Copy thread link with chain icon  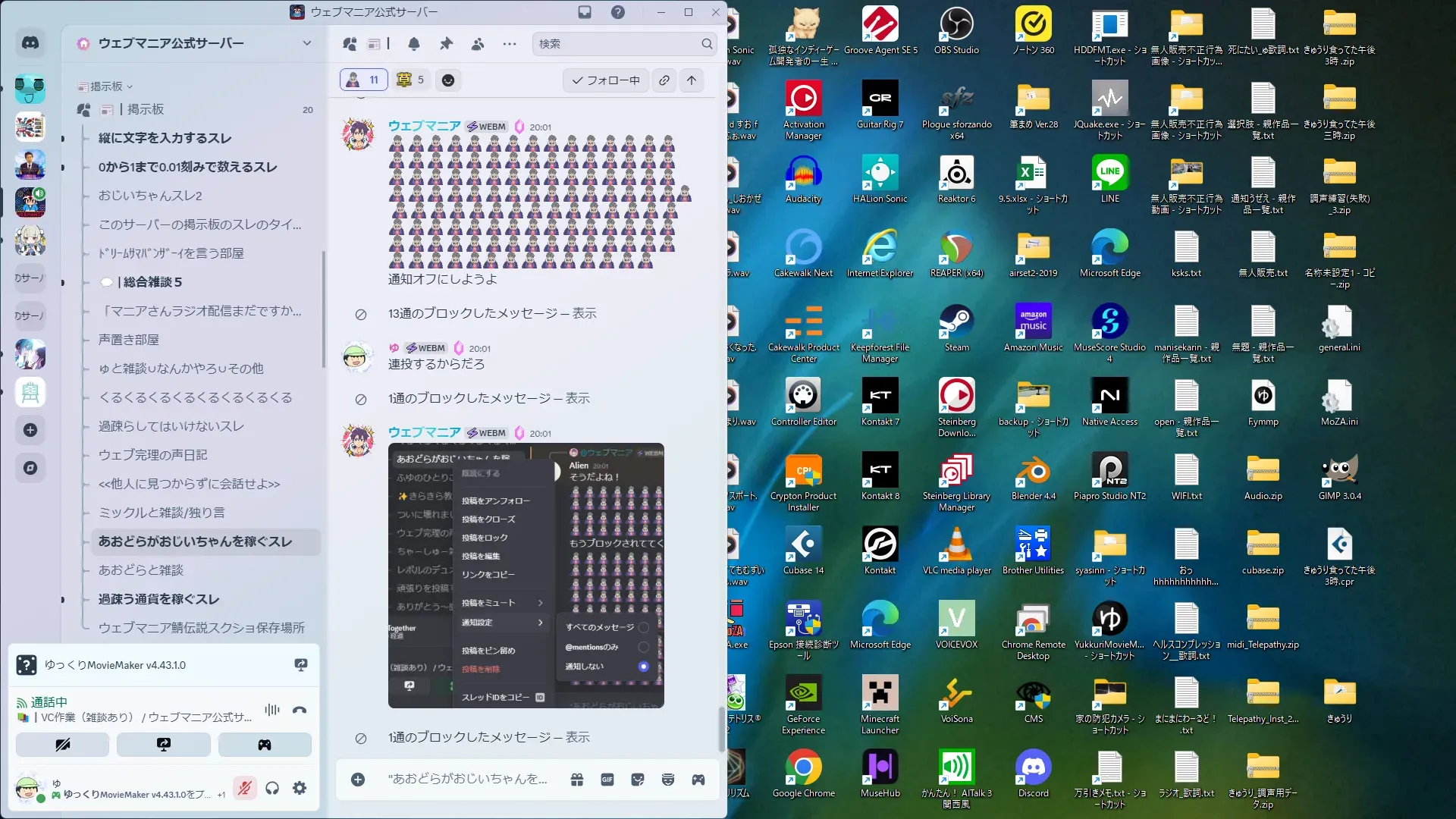pos(664,80)
